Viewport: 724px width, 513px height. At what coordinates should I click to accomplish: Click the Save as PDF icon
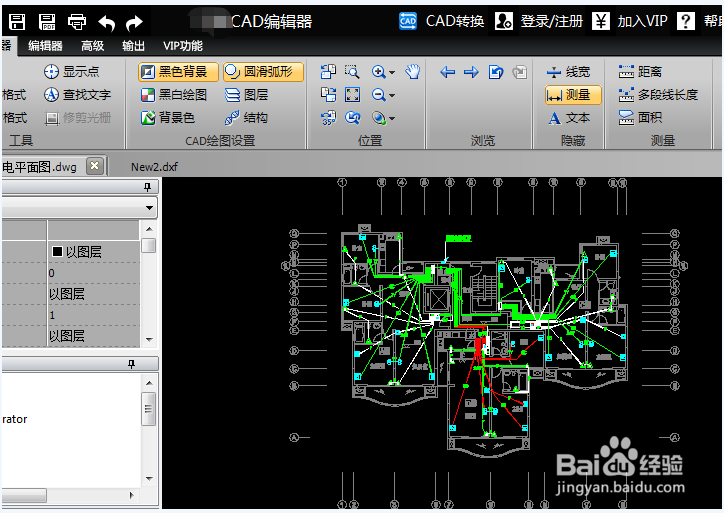47,22
